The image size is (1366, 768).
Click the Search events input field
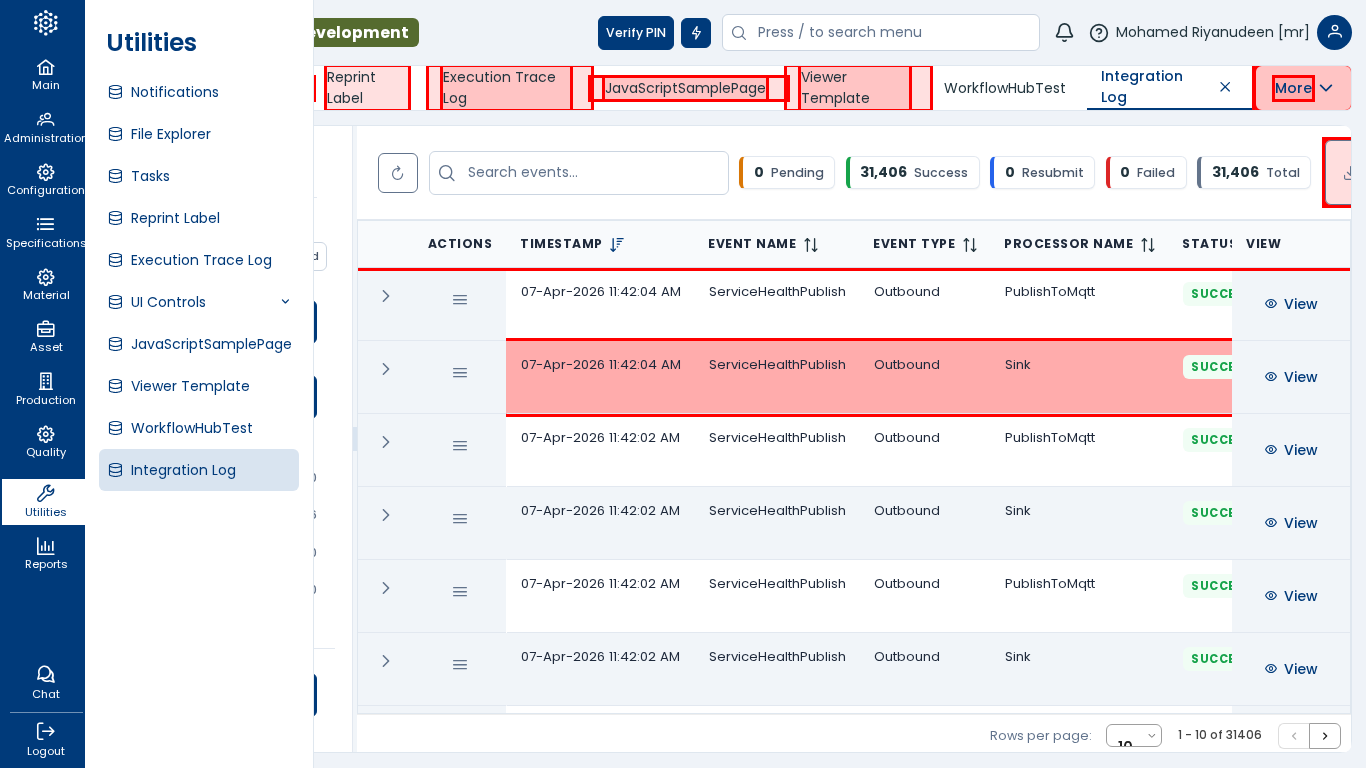pos(590,173)
